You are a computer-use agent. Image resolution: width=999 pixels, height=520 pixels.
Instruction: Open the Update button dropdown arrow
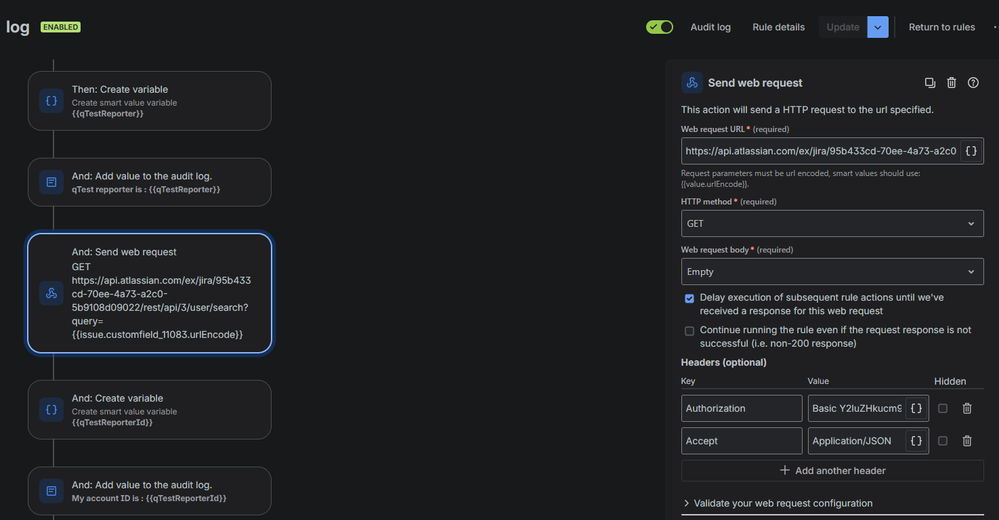pos(878,27)
